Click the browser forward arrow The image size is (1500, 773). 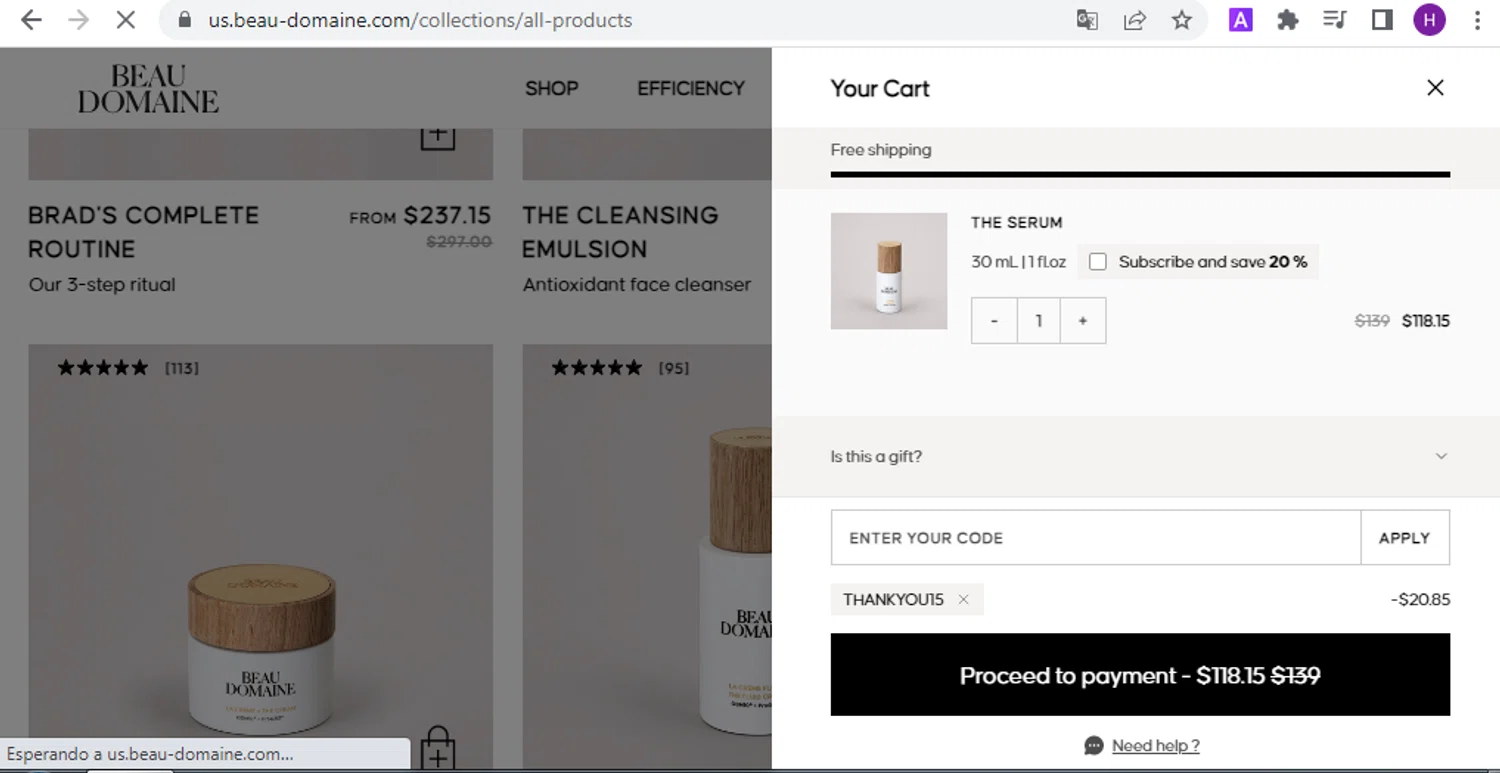pos(78,20)
